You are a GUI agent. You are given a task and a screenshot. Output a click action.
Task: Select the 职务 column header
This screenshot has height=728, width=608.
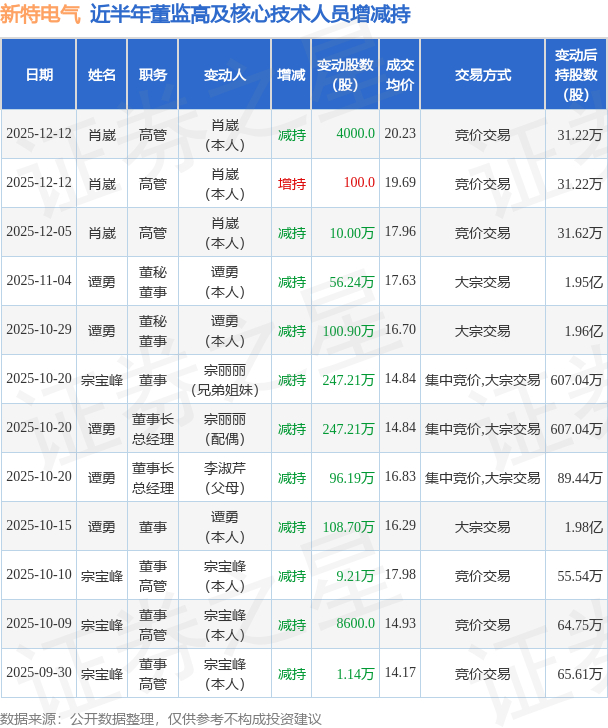click(153, 75)
